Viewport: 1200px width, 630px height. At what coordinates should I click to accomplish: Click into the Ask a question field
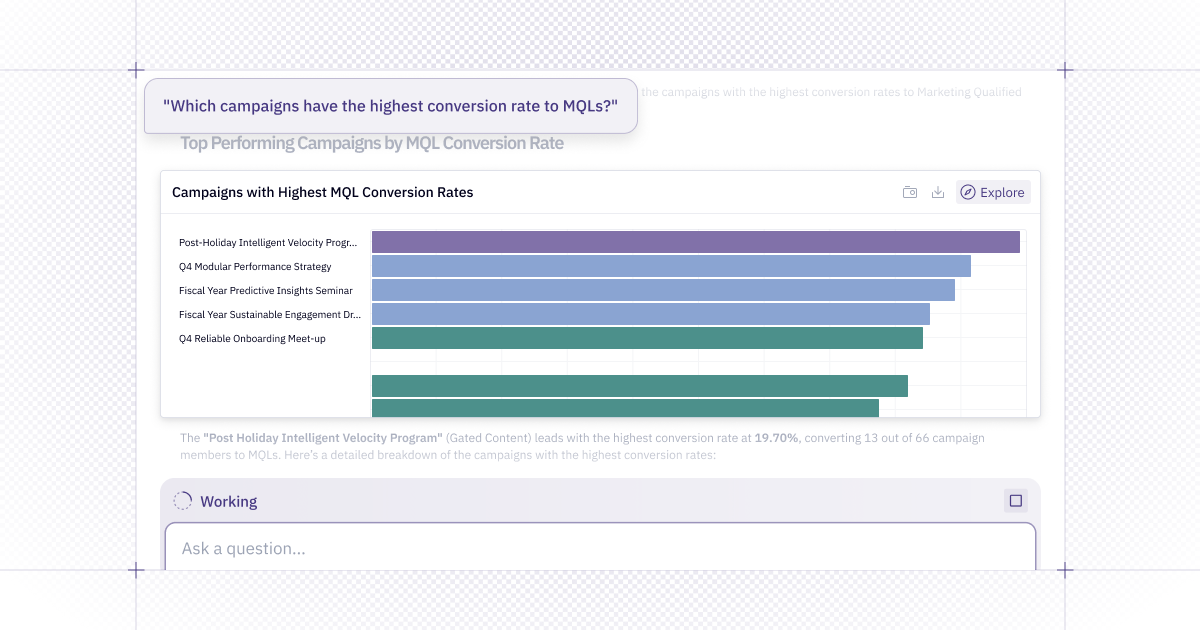(600, 548)
